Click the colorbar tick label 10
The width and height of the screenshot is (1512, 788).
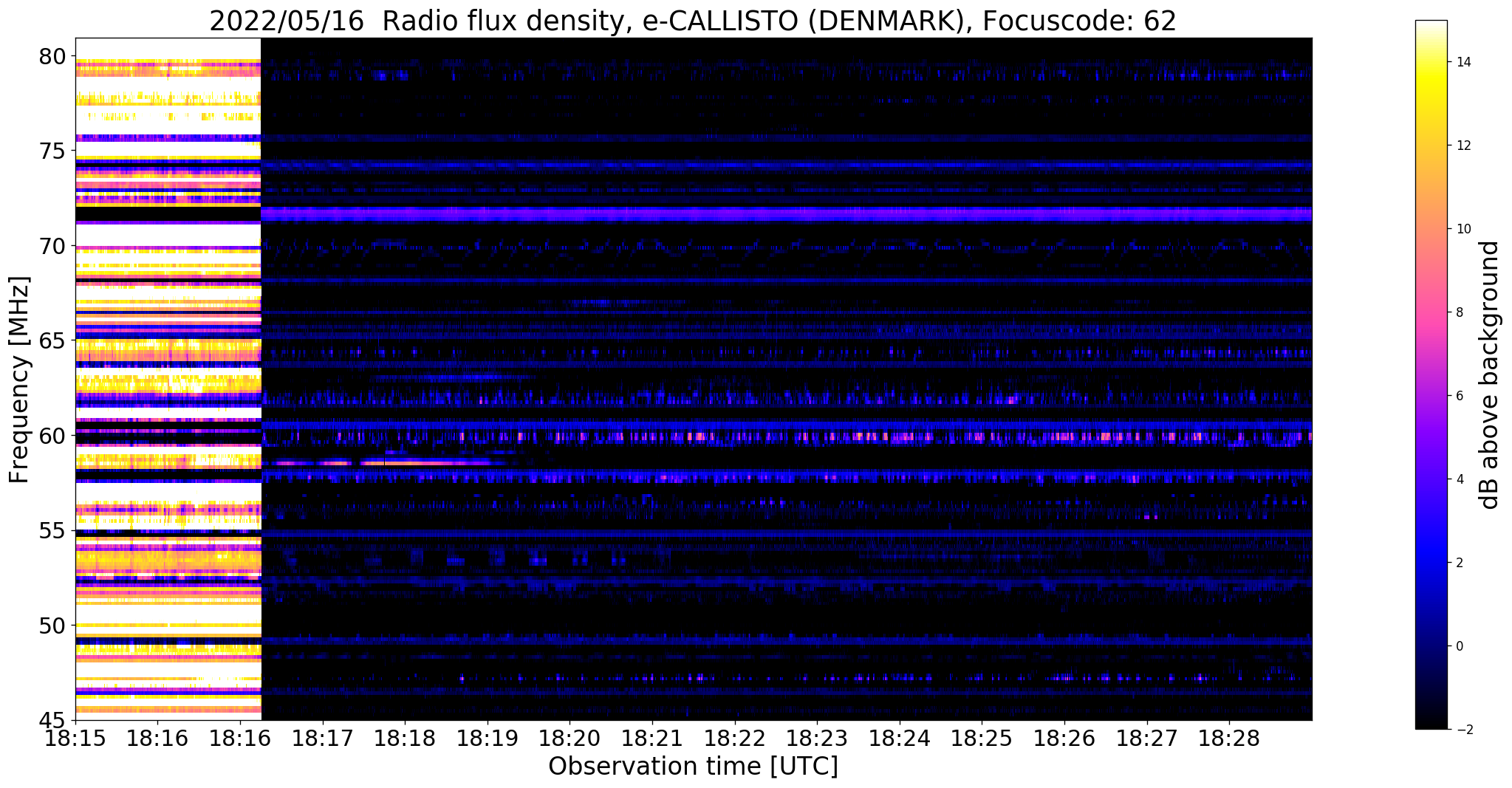1463,229
